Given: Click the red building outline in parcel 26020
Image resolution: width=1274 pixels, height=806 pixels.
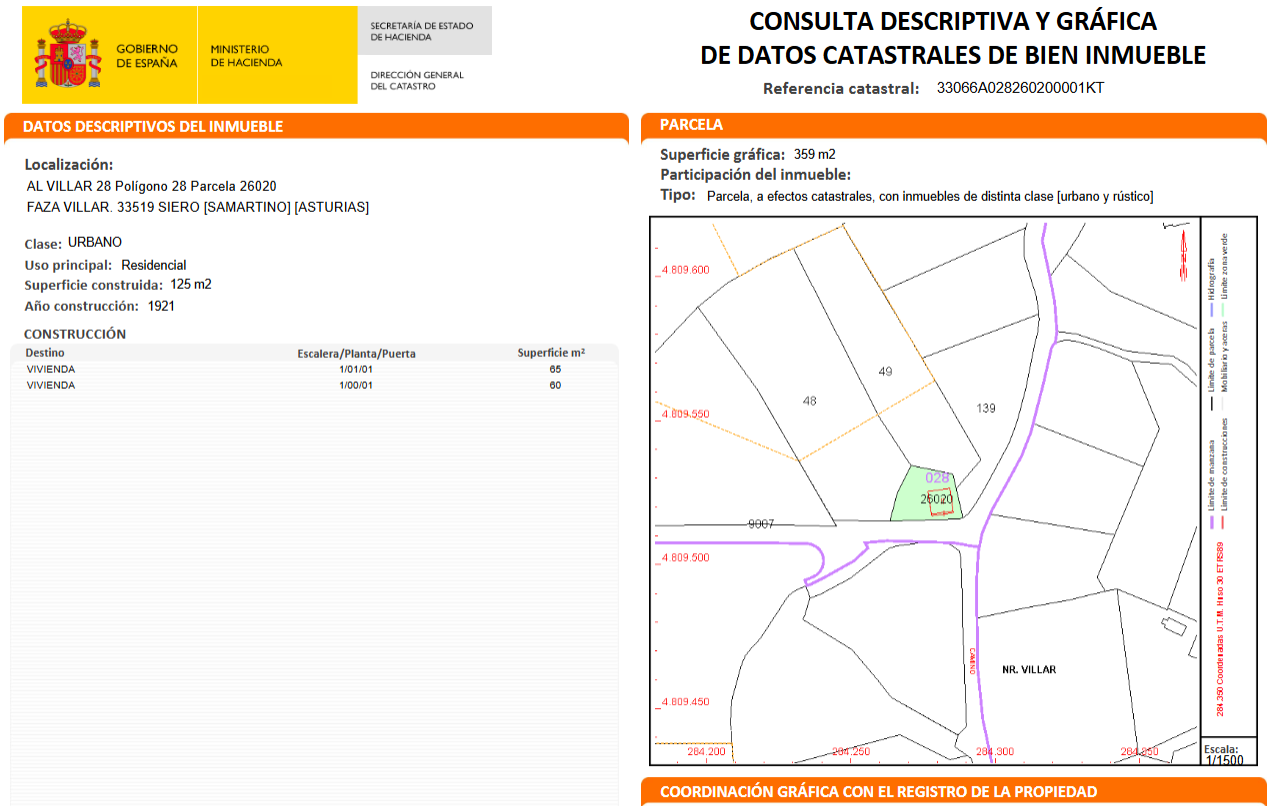Looking at the screenshot, I should click(939, 502).
